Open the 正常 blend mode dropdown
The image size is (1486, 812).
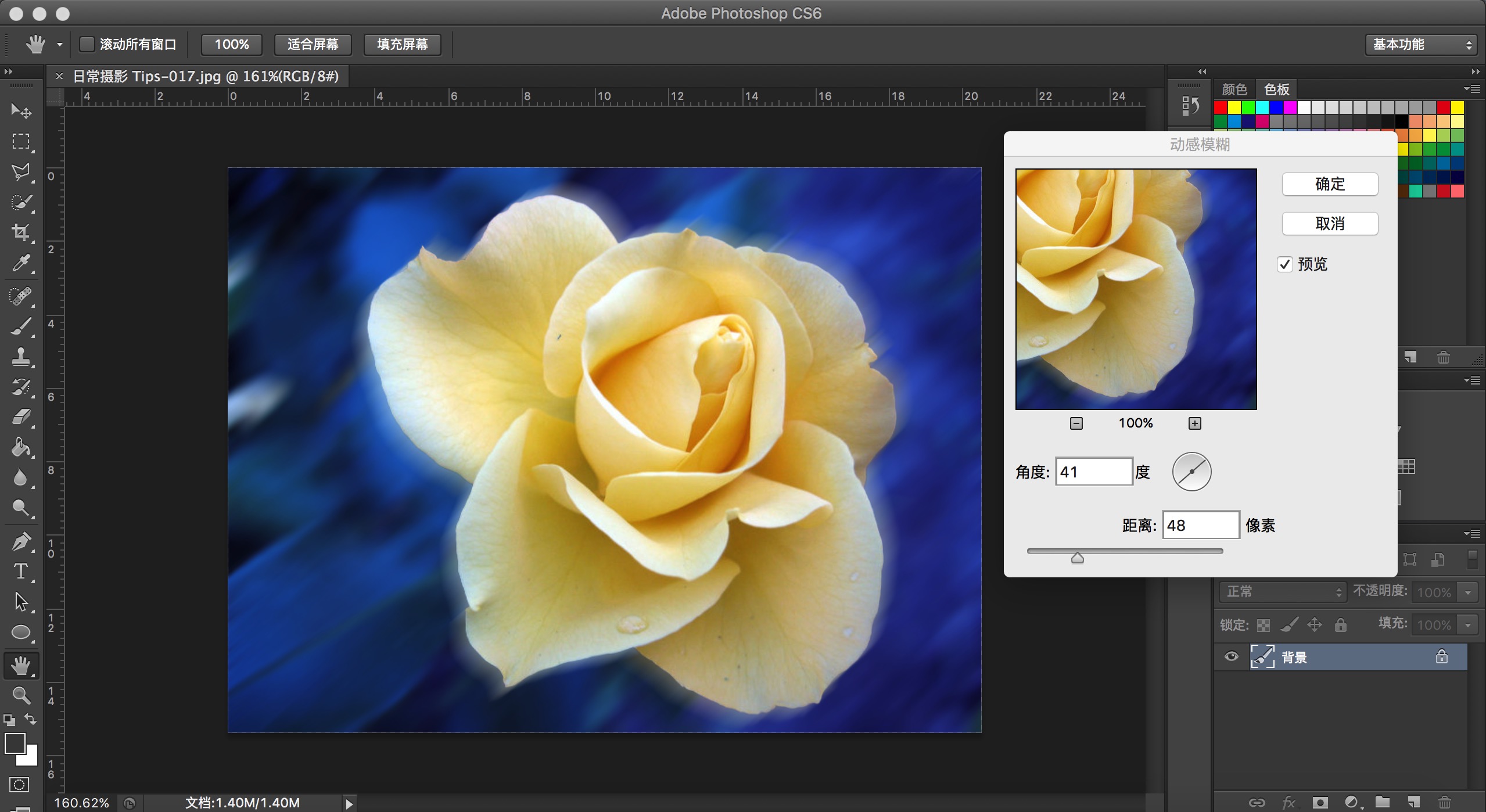coord(1282,592)
